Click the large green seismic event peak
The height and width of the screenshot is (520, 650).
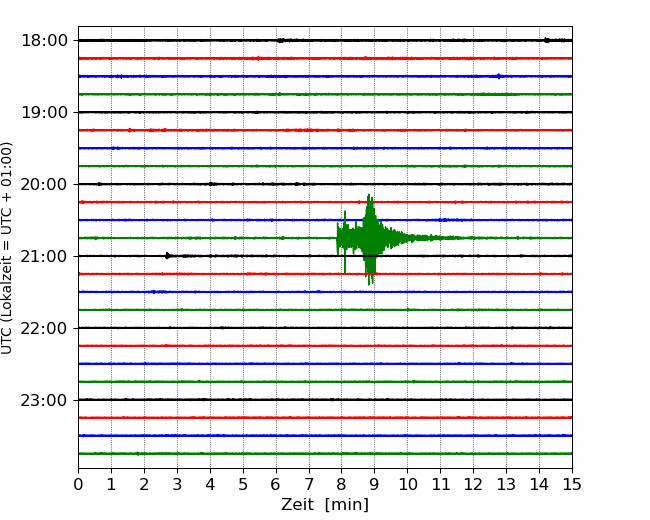(370, 238)
